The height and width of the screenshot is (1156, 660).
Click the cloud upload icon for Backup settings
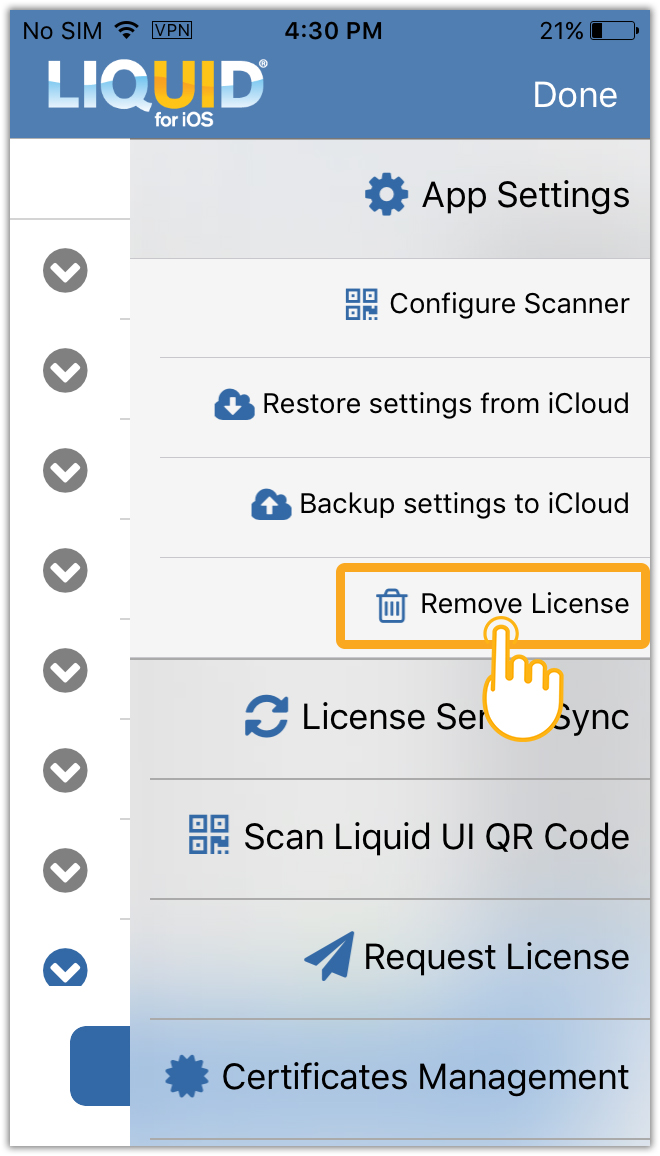[271, 504]
